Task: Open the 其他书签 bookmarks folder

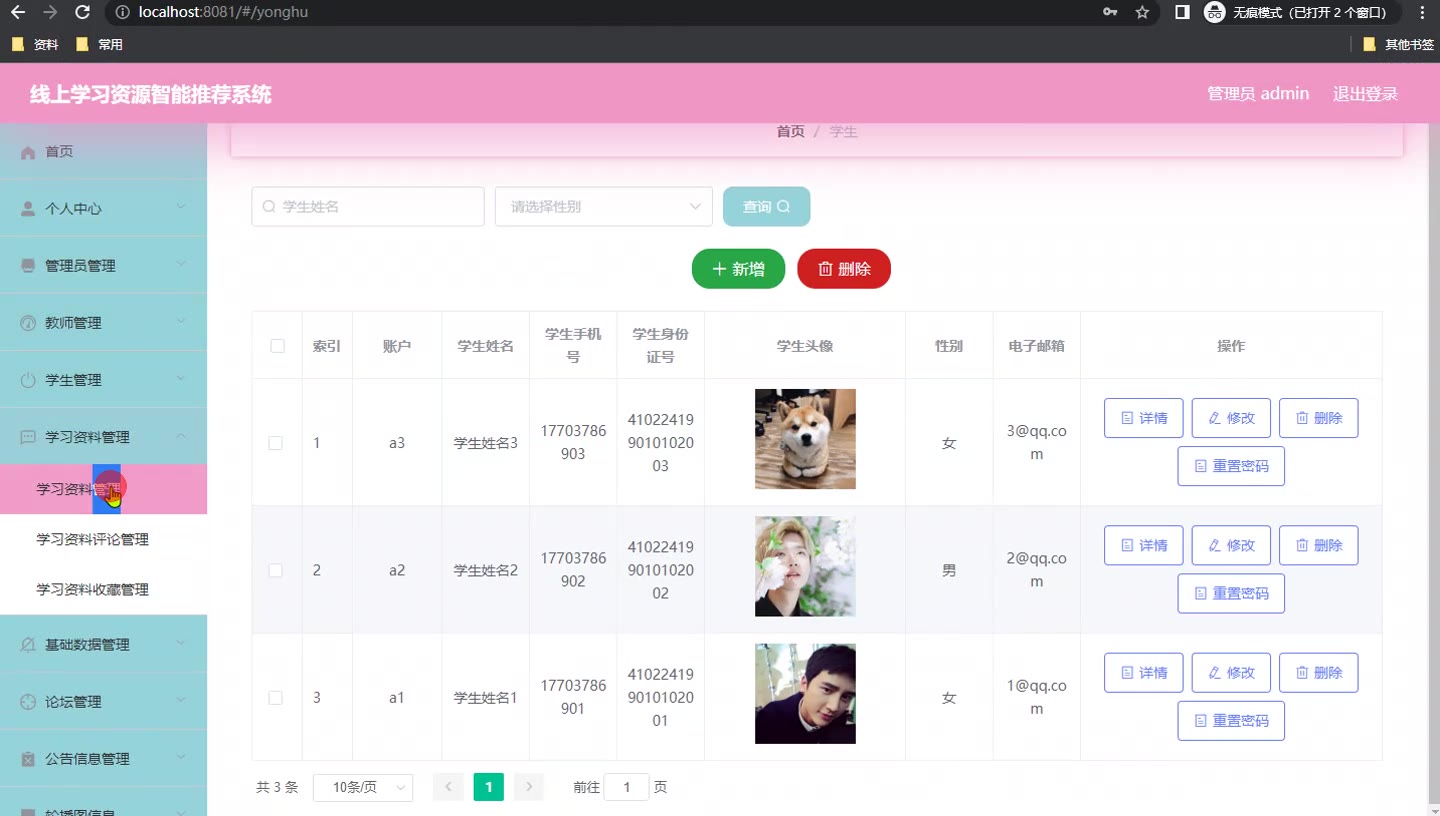Action: point(1398,45)
